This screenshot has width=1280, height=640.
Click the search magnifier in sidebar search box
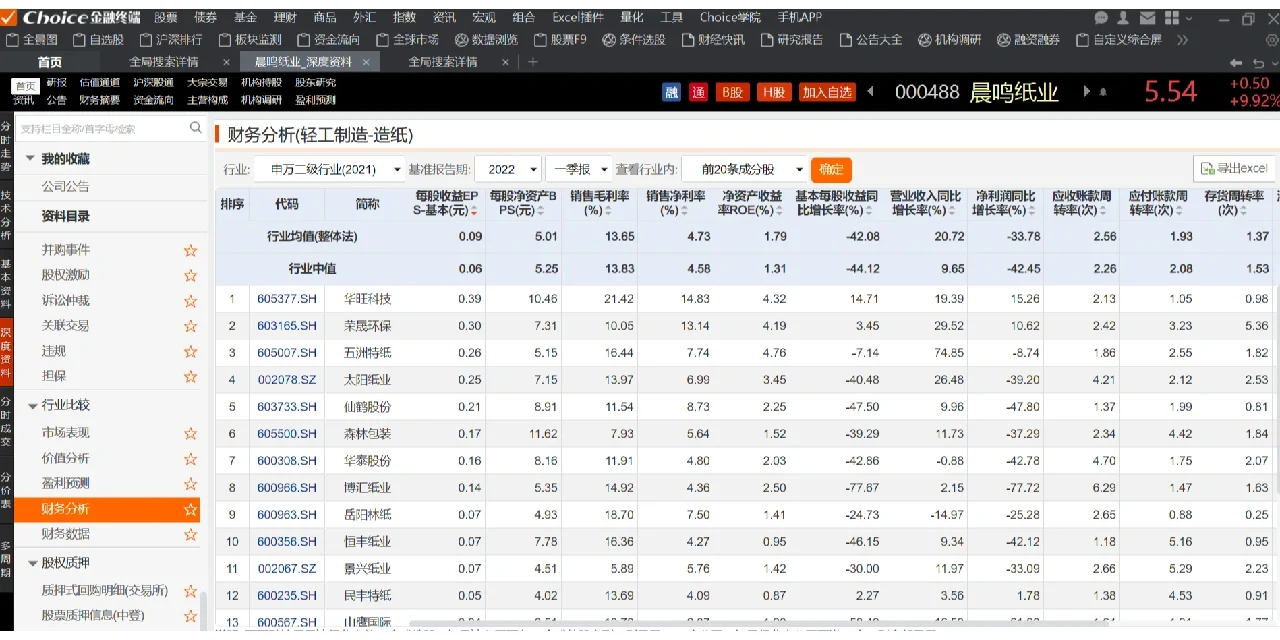tap(195, 128)
